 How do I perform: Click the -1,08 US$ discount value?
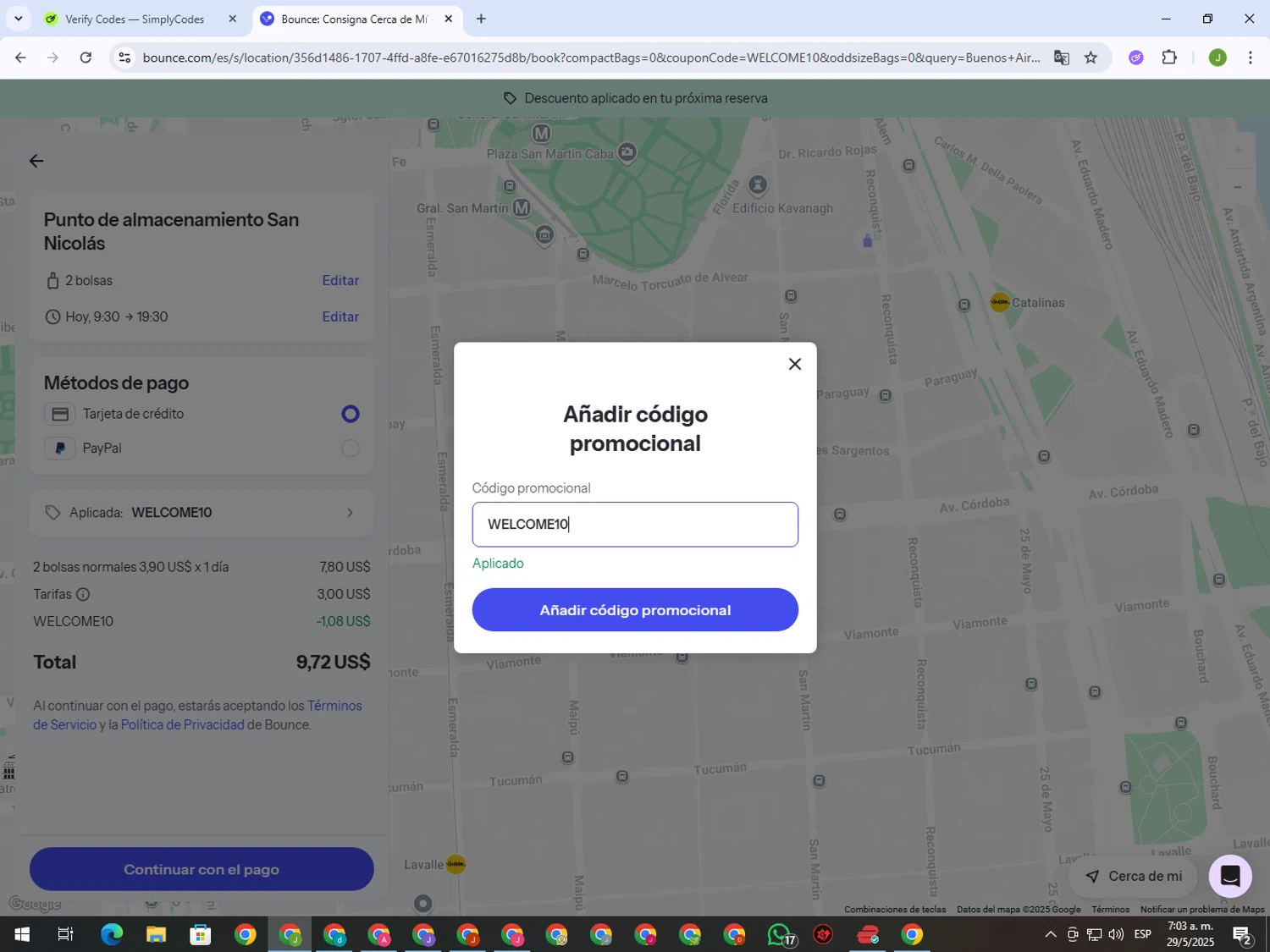[343, 621]
